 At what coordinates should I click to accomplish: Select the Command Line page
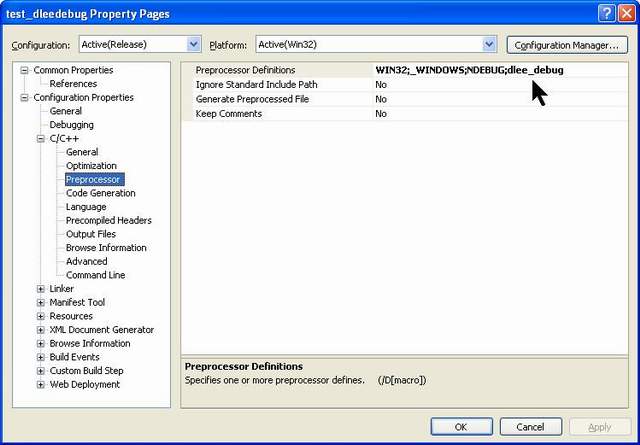click(x=96, y=275)
